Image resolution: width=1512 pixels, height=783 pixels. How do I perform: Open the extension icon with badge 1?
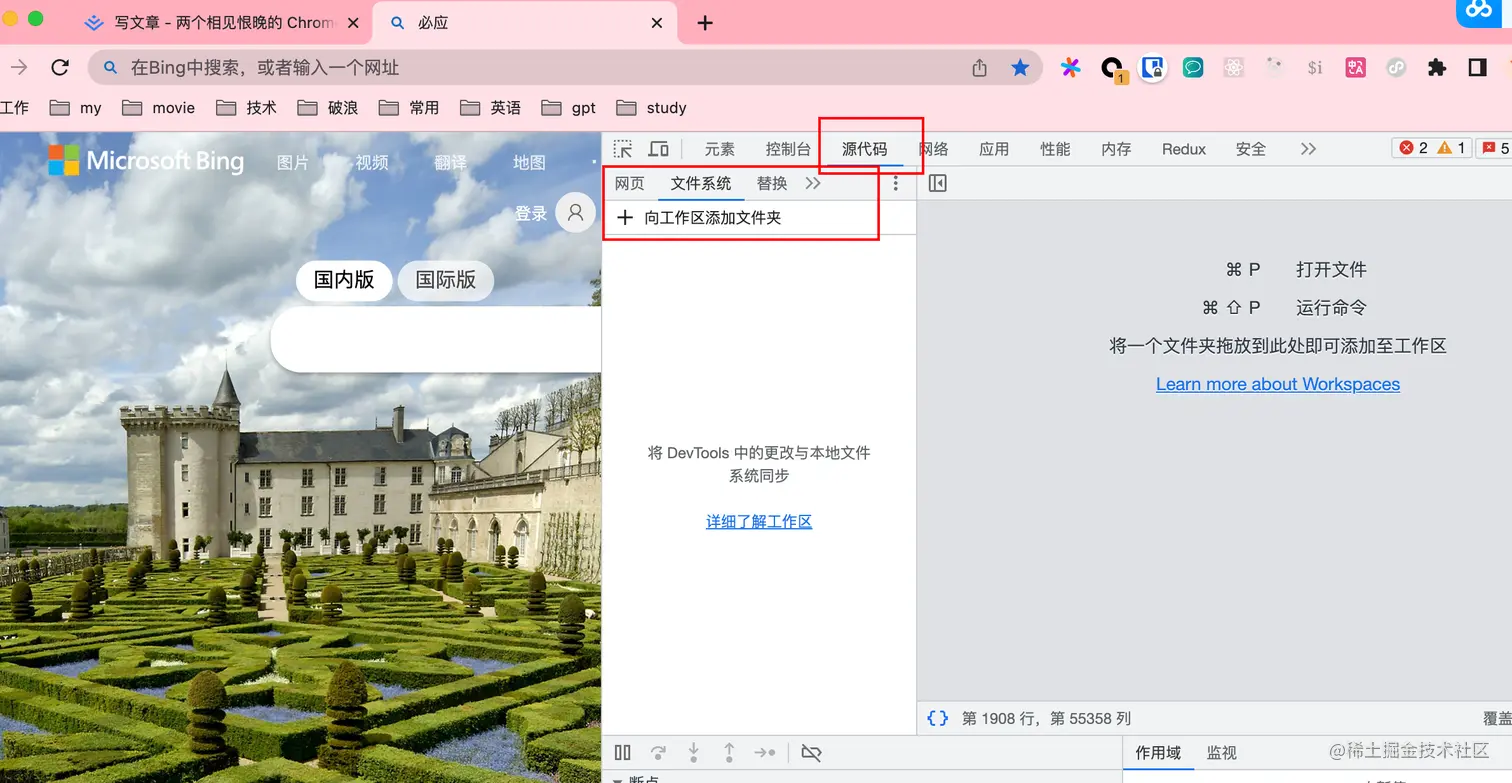pos(1113,69)
